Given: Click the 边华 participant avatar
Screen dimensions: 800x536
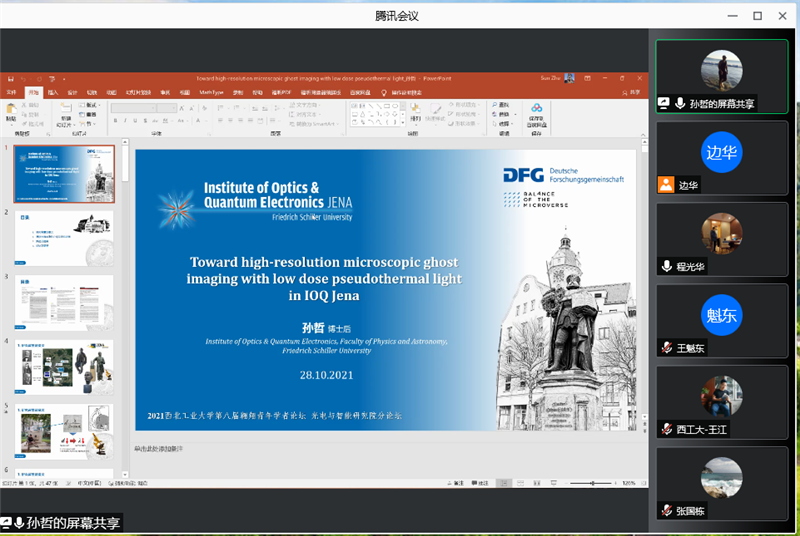Looking at the screenshot, I should pyautogui.click(x=721, y=152).
